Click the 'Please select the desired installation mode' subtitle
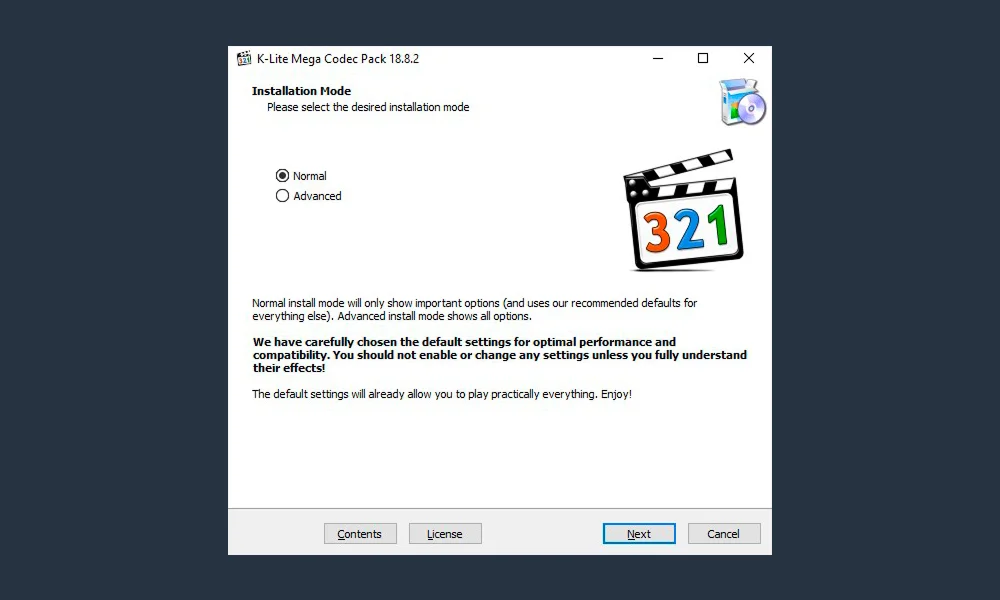The width and height of the screenshot is (1000, 600). tap(368, 107)
